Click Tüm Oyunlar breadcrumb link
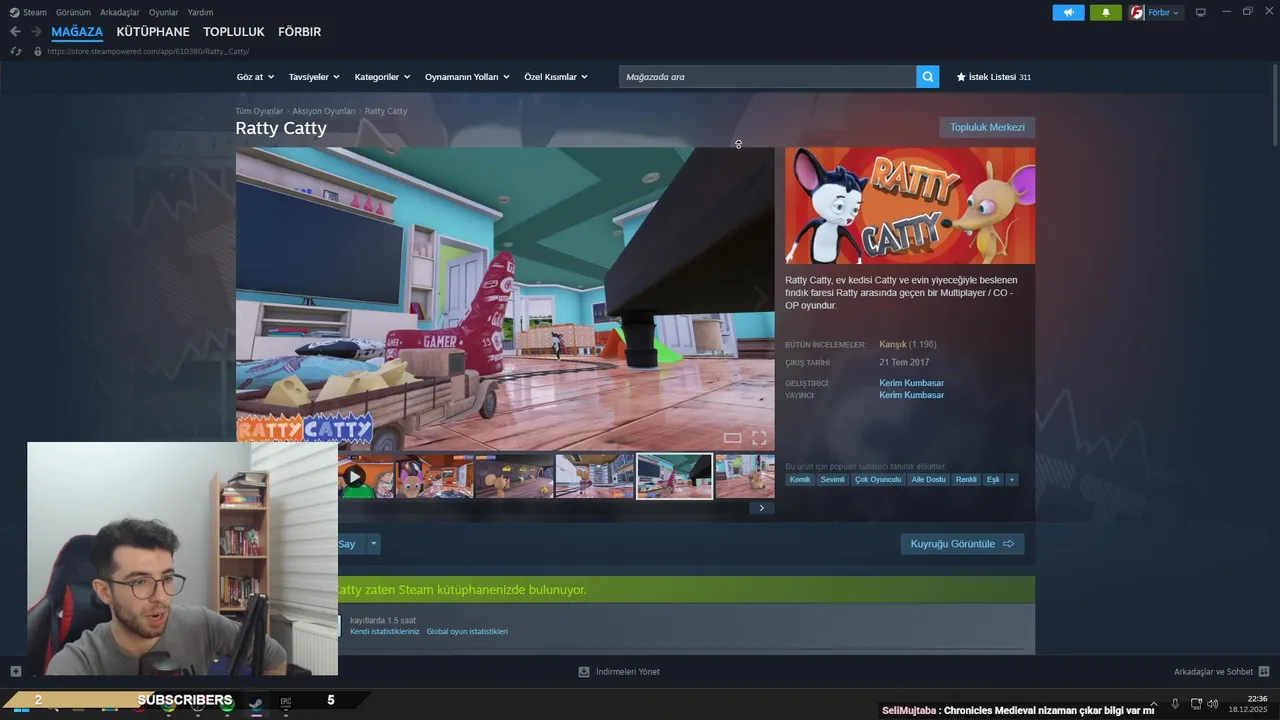 pos(259,111)
